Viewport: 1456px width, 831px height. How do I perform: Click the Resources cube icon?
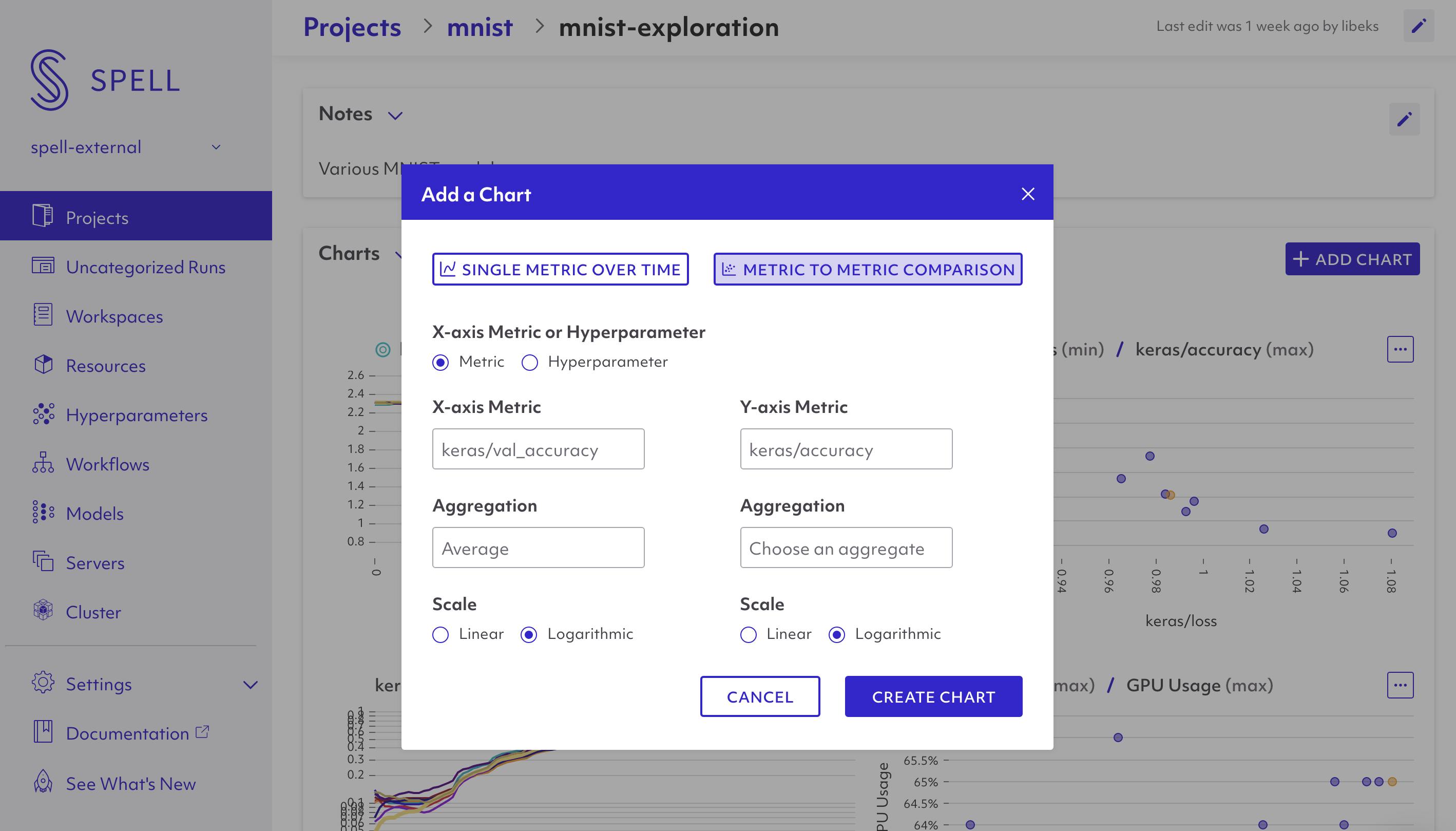(x=43, y=364)
